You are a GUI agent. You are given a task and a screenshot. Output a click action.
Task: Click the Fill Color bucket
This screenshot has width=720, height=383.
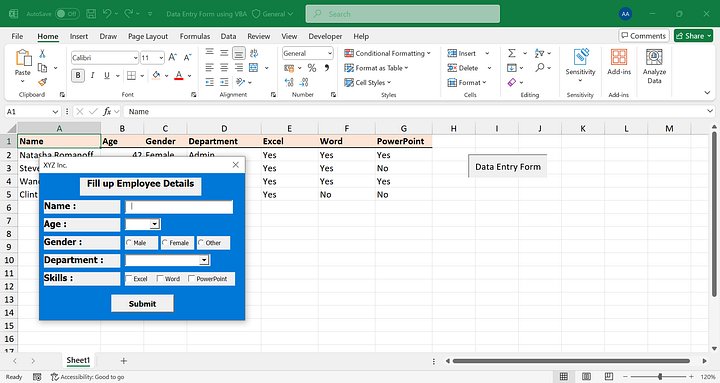click(156, 75)
